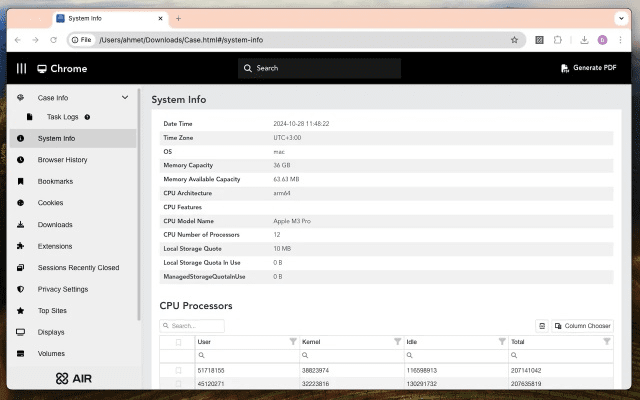Check the row with User 51718155
The image size is (640, 400).
tap(179, 370)
